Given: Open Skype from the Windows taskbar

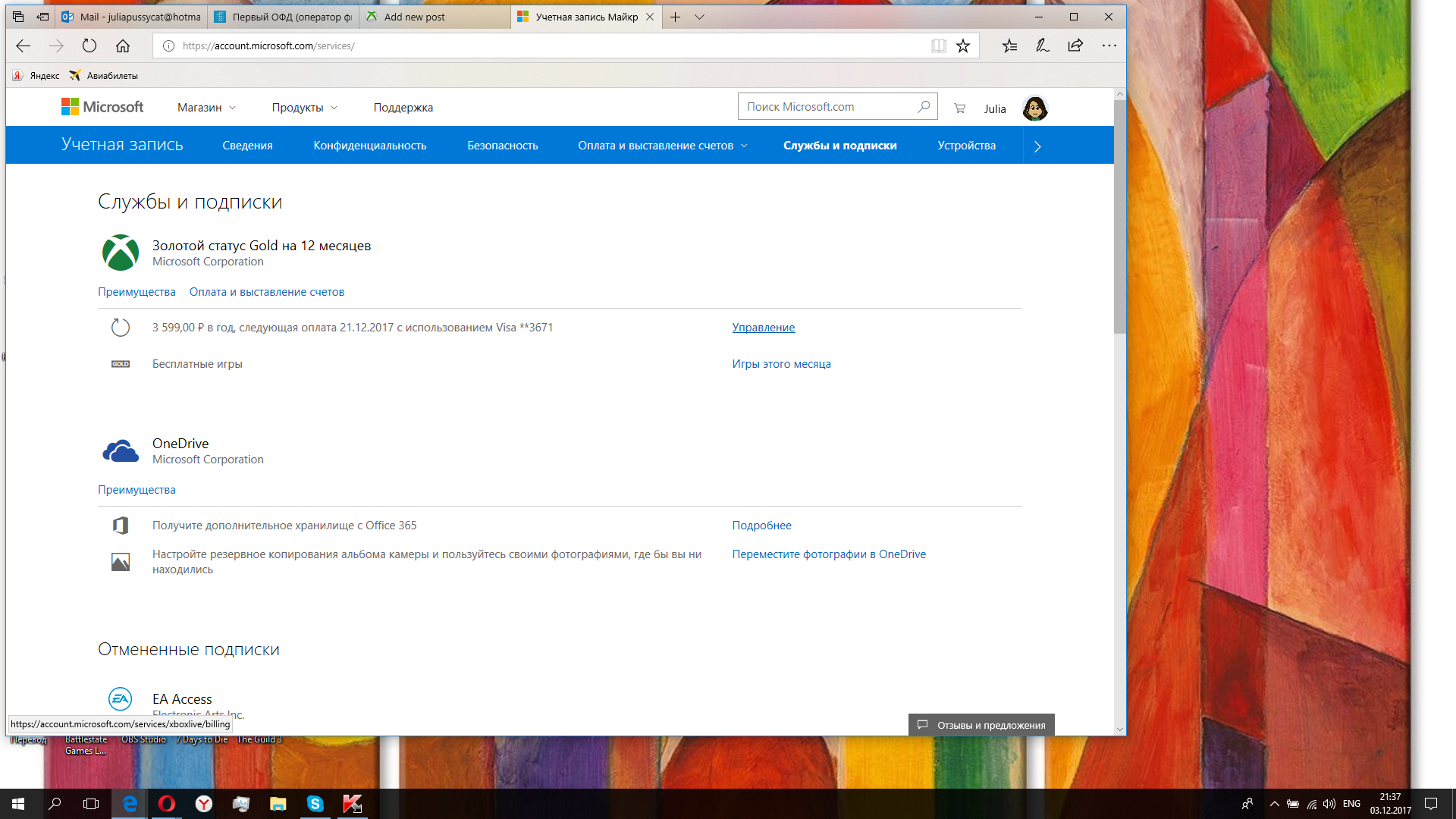Looking at the screenshot, I should click(315, 804).
